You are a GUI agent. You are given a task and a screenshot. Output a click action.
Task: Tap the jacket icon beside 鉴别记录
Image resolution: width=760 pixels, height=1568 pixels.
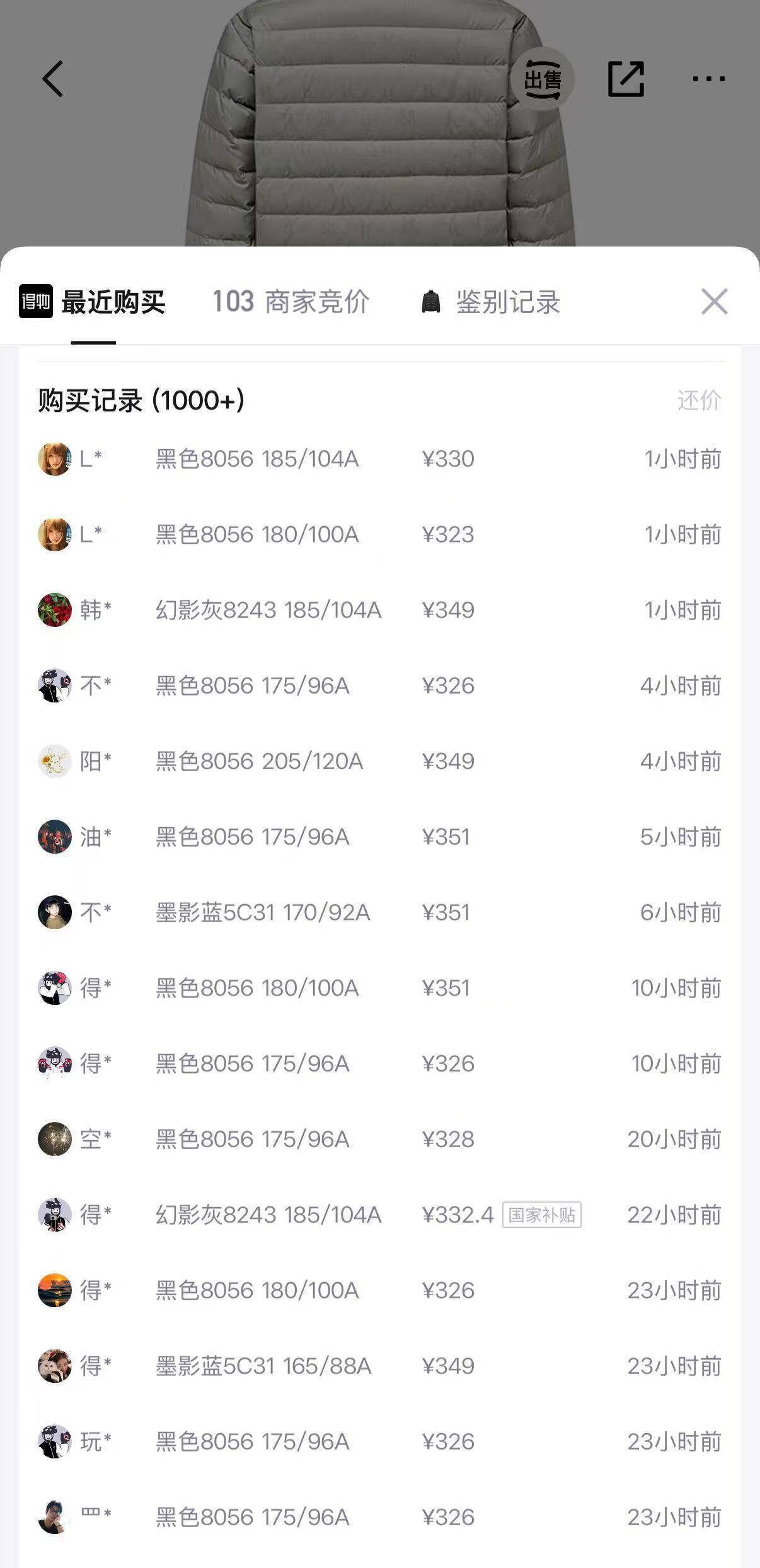pos(431,302)
